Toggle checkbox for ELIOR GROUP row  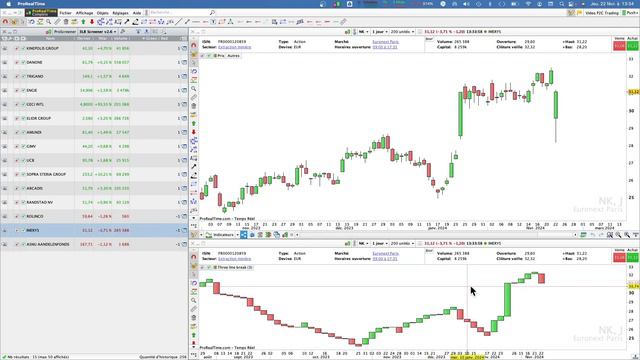point(23,118)
